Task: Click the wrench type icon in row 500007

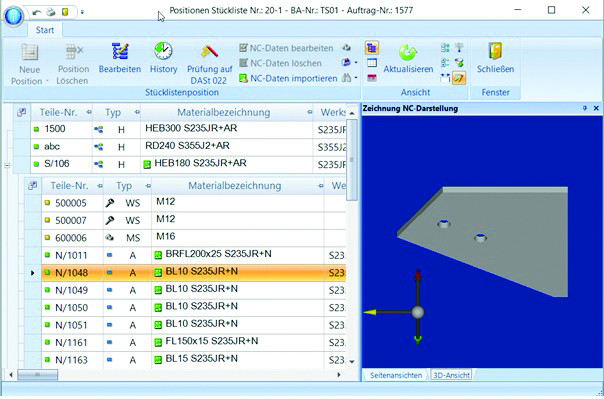Action: tap(110, 220)
